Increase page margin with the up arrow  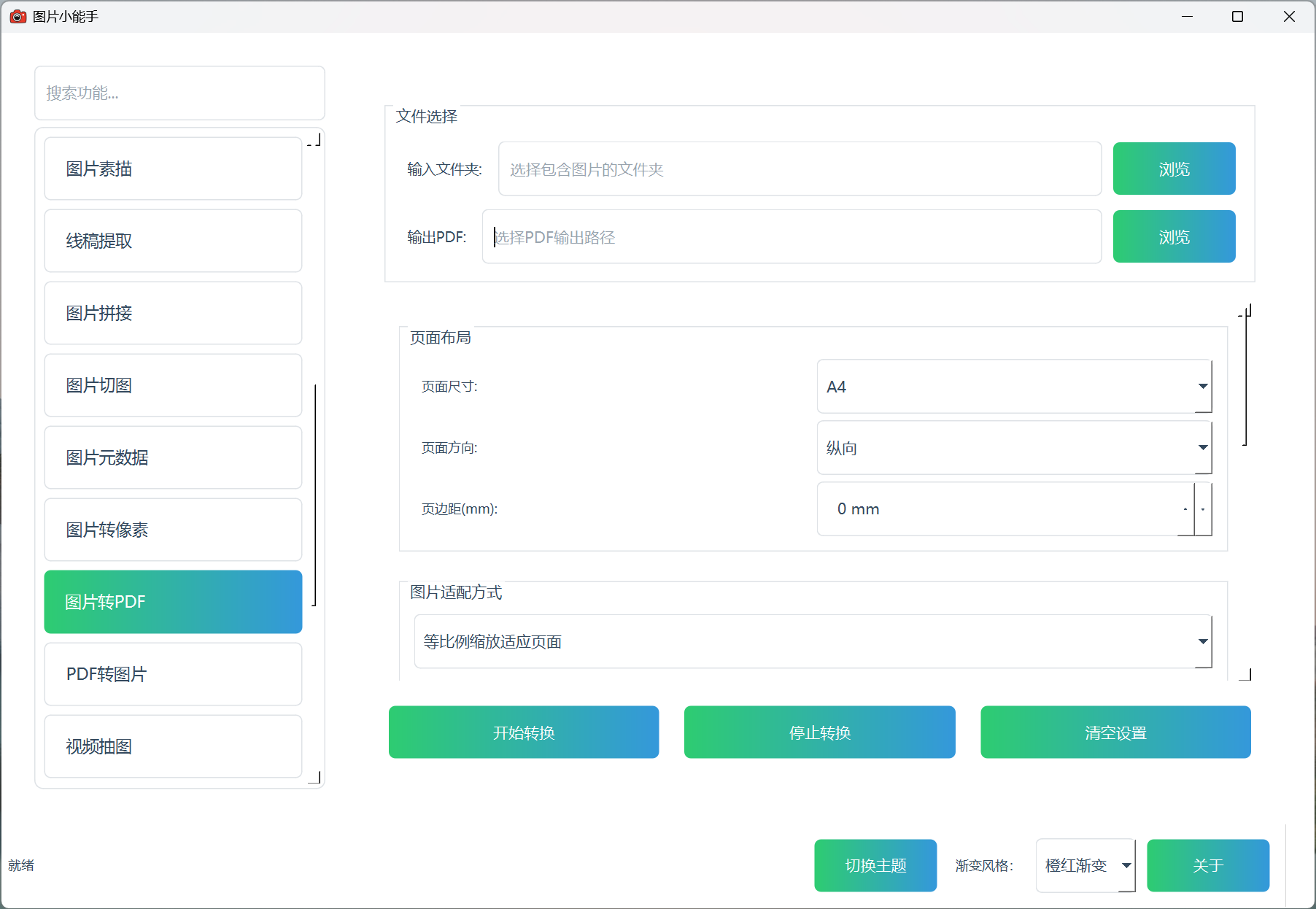point(1185,509)
